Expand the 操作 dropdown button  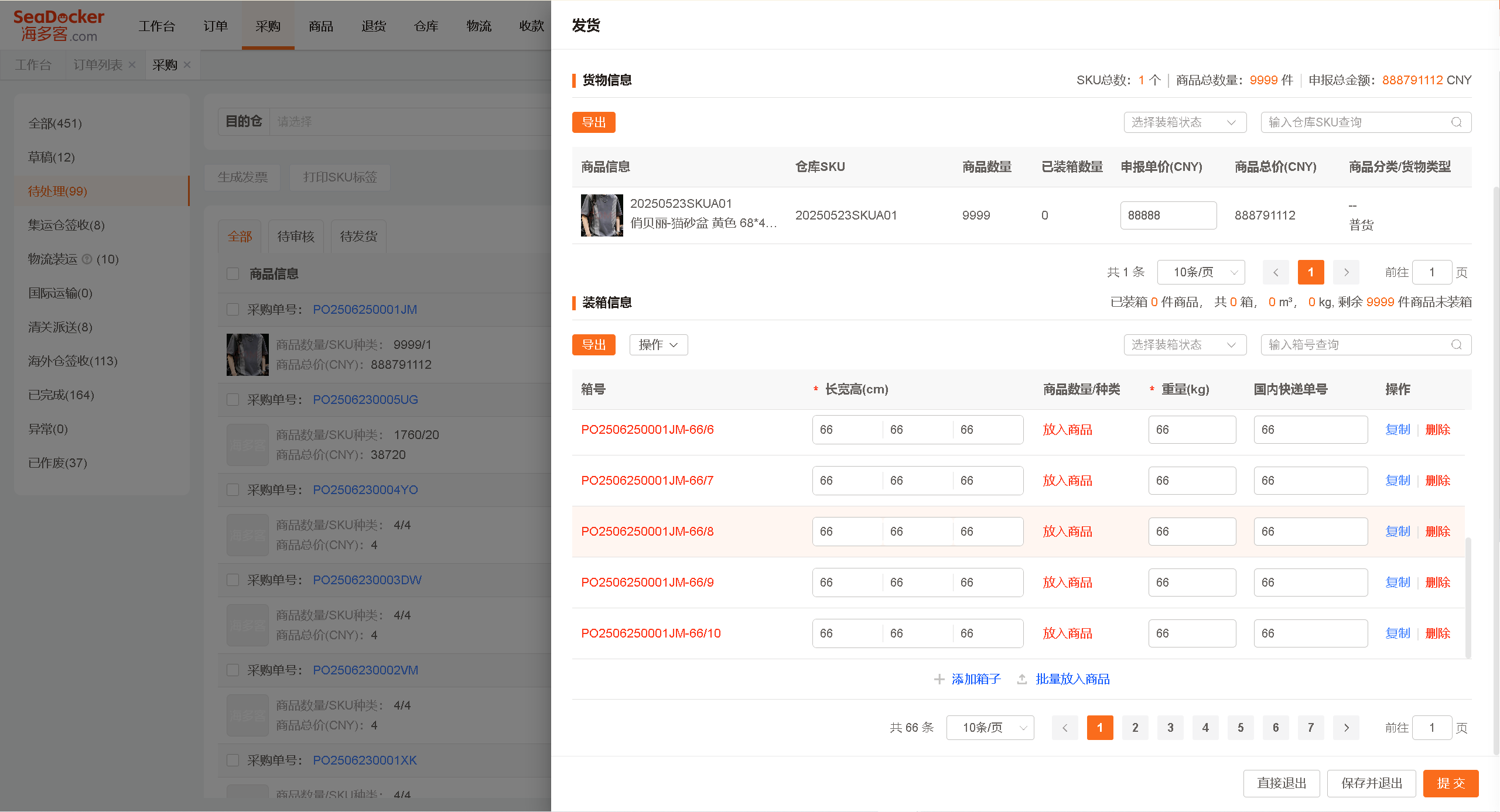point(658,345)
